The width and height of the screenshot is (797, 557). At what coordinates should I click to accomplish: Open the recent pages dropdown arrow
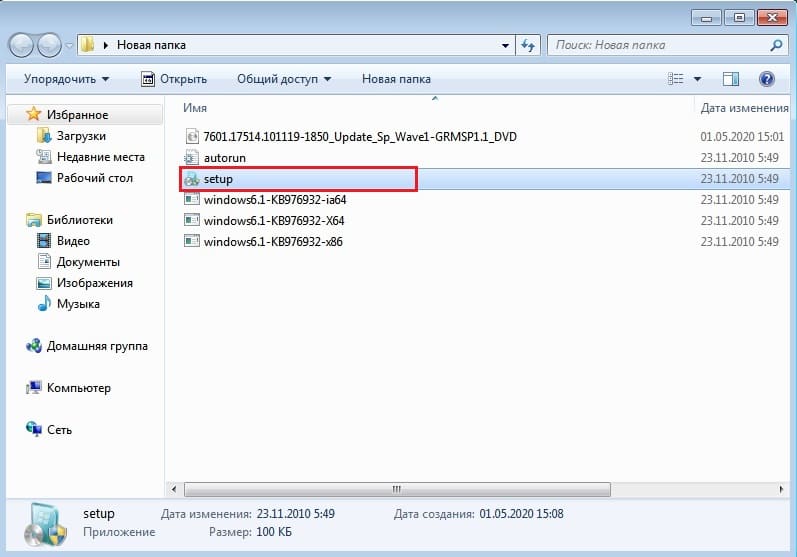pyautogui.click(x=69, y=45)
